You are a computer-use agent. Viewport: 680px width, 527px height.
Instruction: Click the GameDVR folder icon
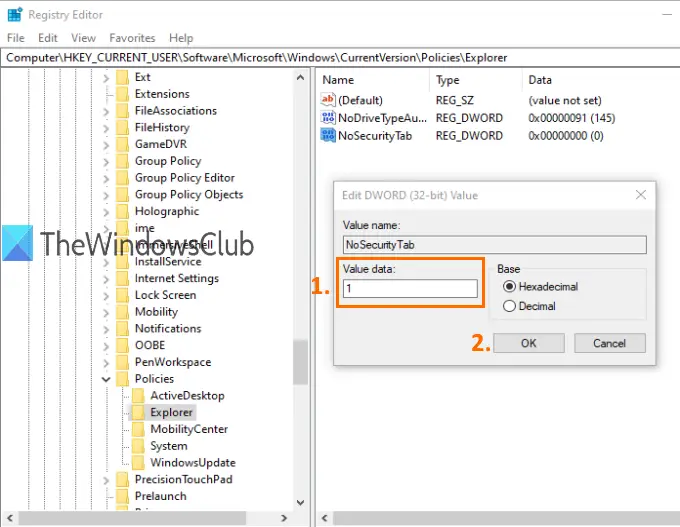click(123, 144)
